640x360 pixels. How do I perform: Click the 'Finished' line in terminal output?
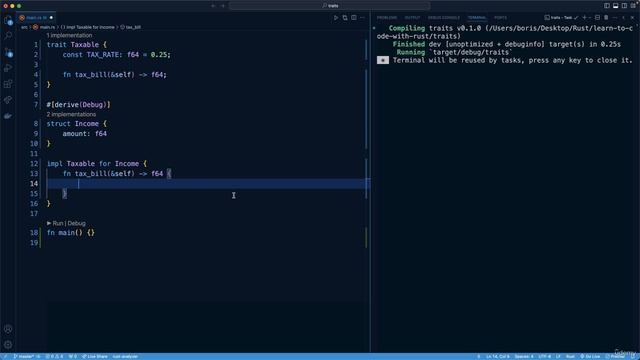pyautogui.click(x=507, y=44)
